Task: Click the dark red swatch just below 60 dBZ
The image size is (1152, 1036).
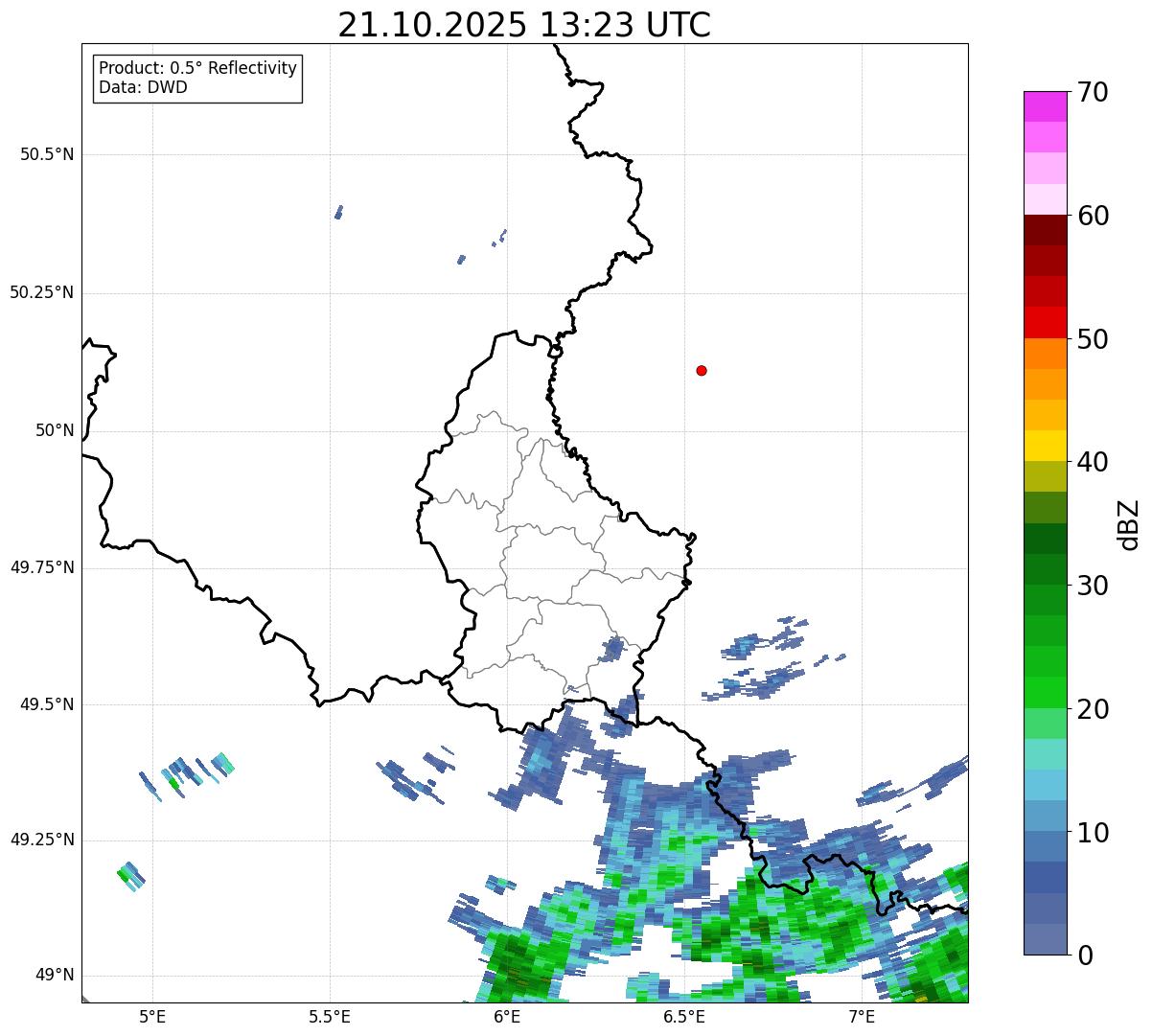Action: (x=1045, y=230)
